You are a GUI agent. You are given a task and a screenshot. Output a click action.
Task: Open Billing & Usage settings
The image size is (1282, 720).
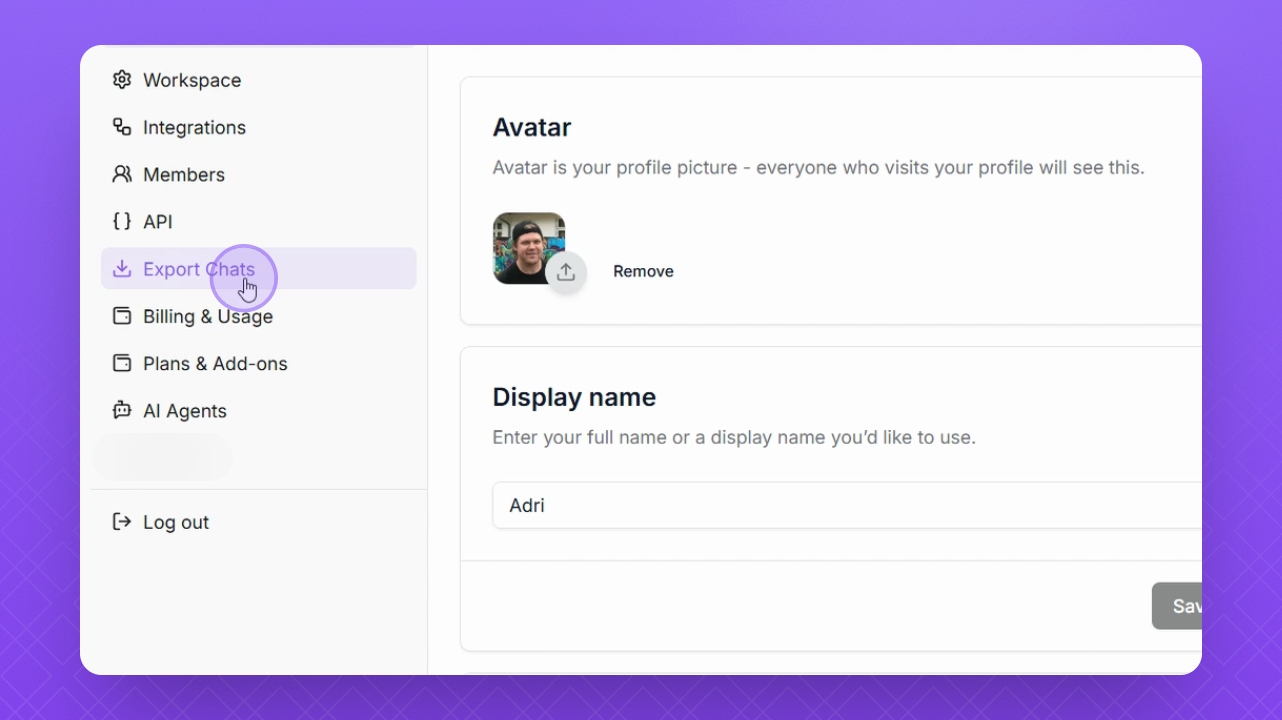258,316
